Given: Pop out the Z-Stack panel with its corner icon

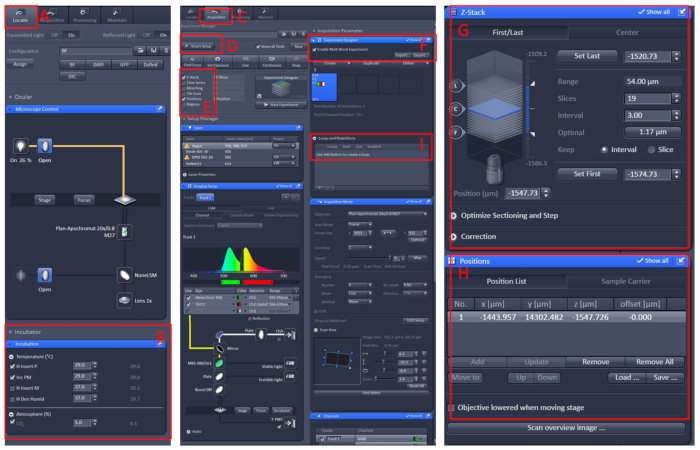Looking at the screenshot, I should (x=682, y=12).
